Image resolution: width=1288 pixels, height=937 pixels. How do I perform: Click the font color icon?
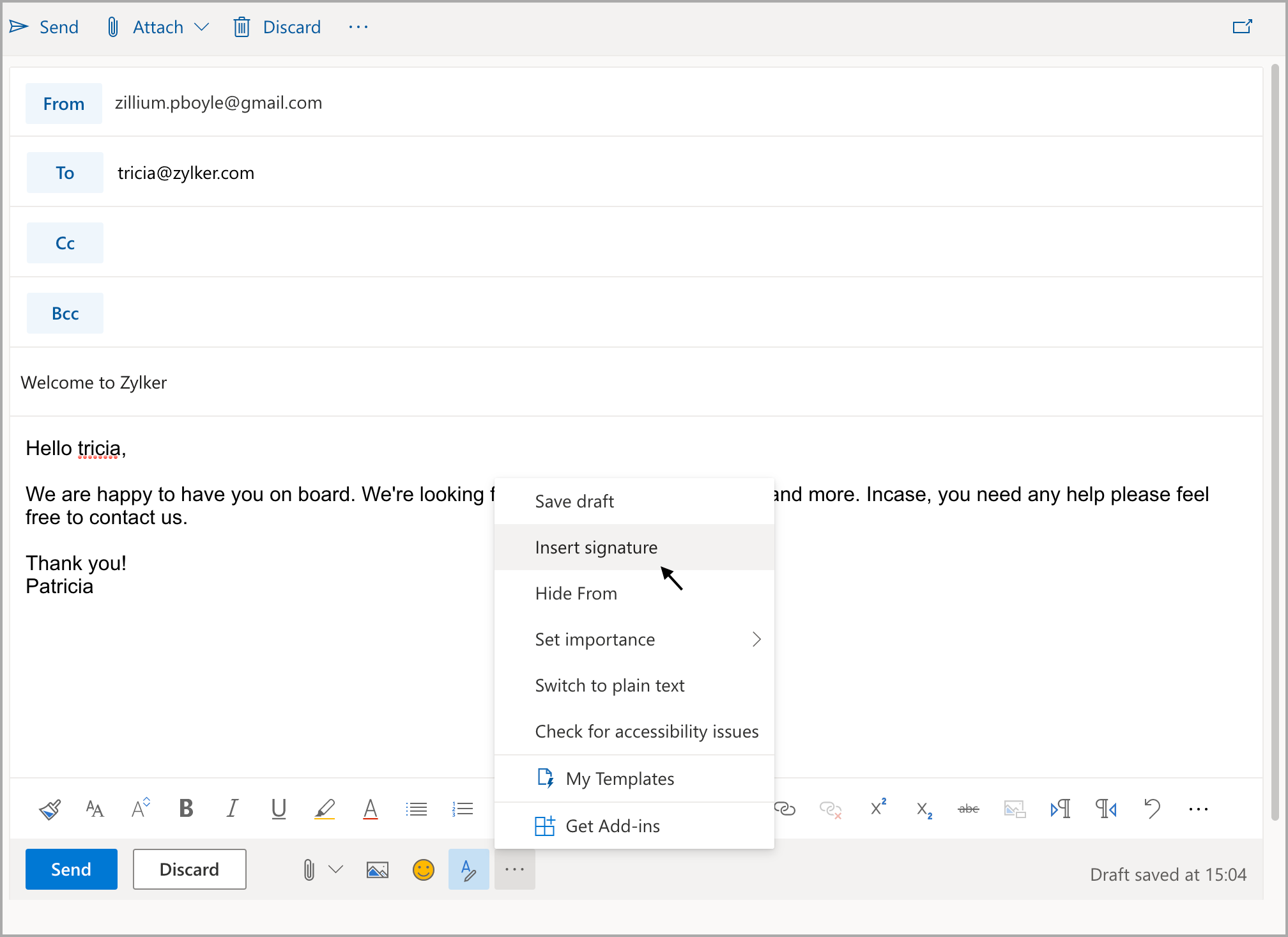coord(371,809)
